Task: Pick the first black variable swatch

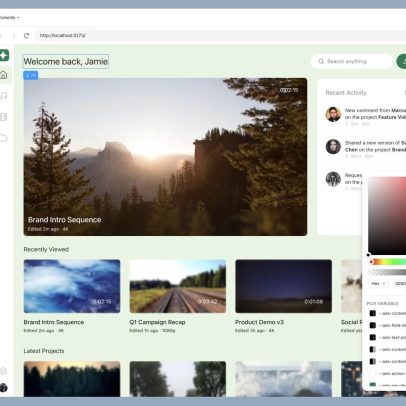Action: (373, 313)
